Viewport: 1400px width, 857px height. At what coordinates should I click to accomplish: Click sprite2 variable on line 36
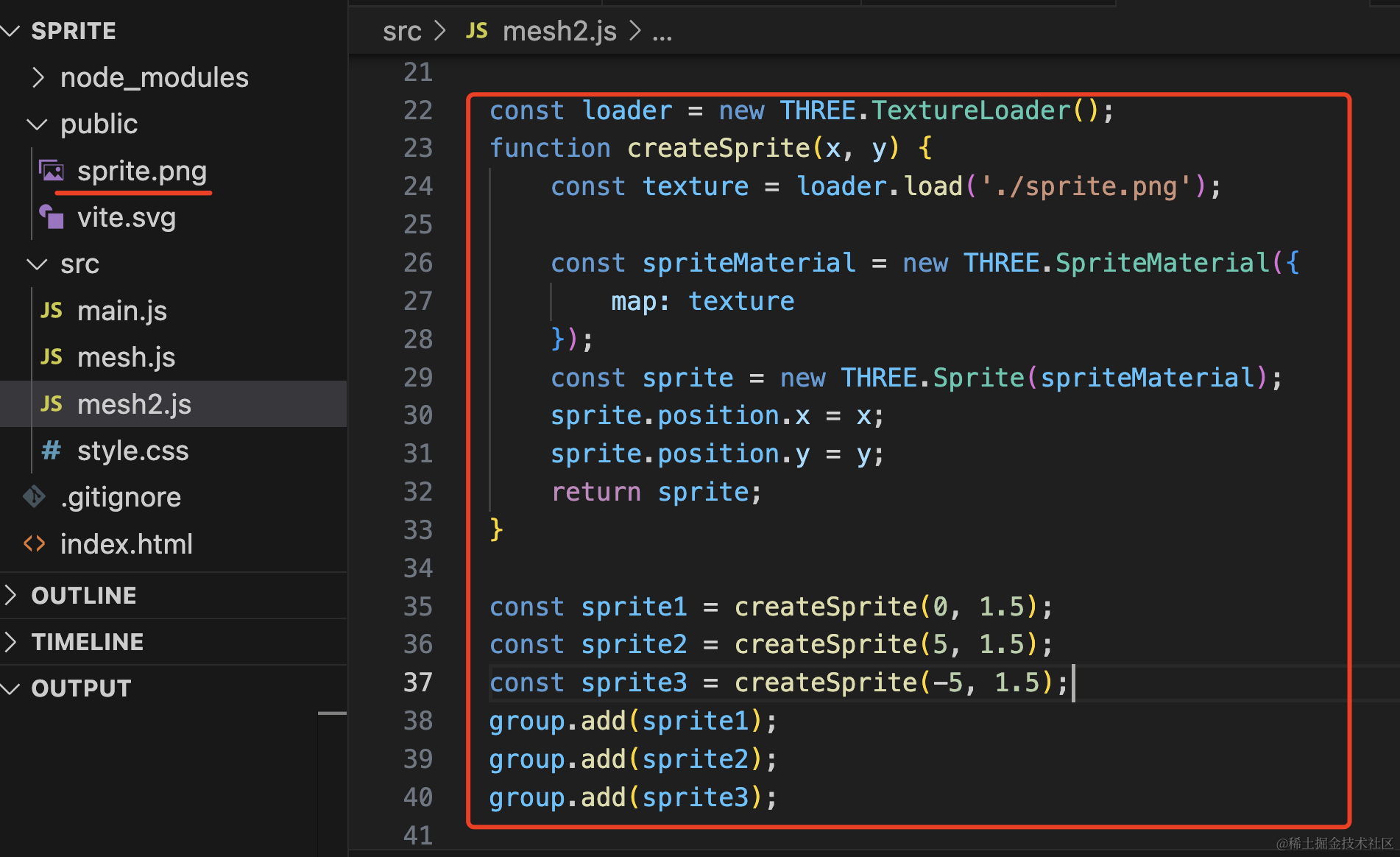click(x=634, y=645)
